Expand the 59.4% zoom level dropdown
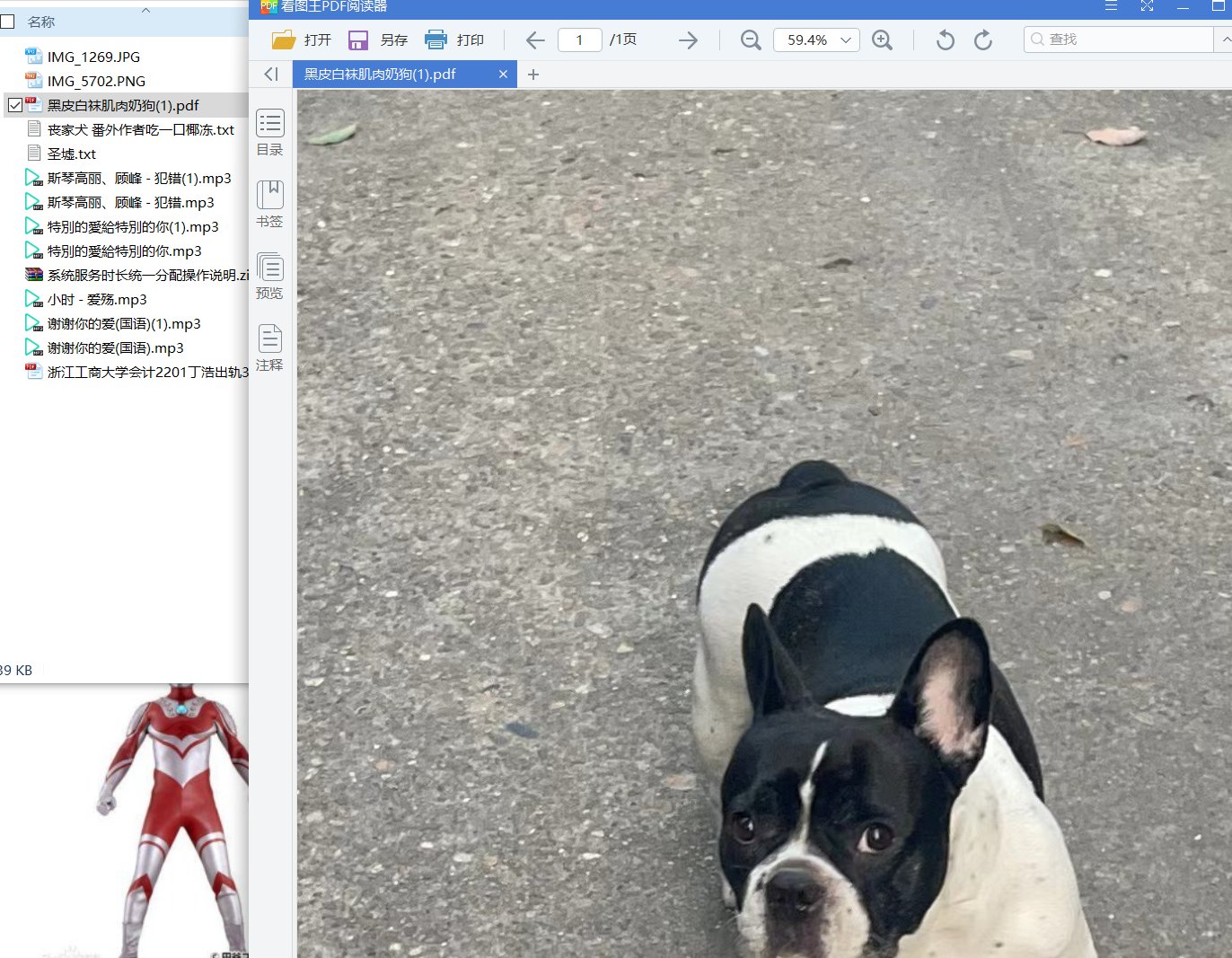Viewport: 1232px width, 958px height. [845, 40]
